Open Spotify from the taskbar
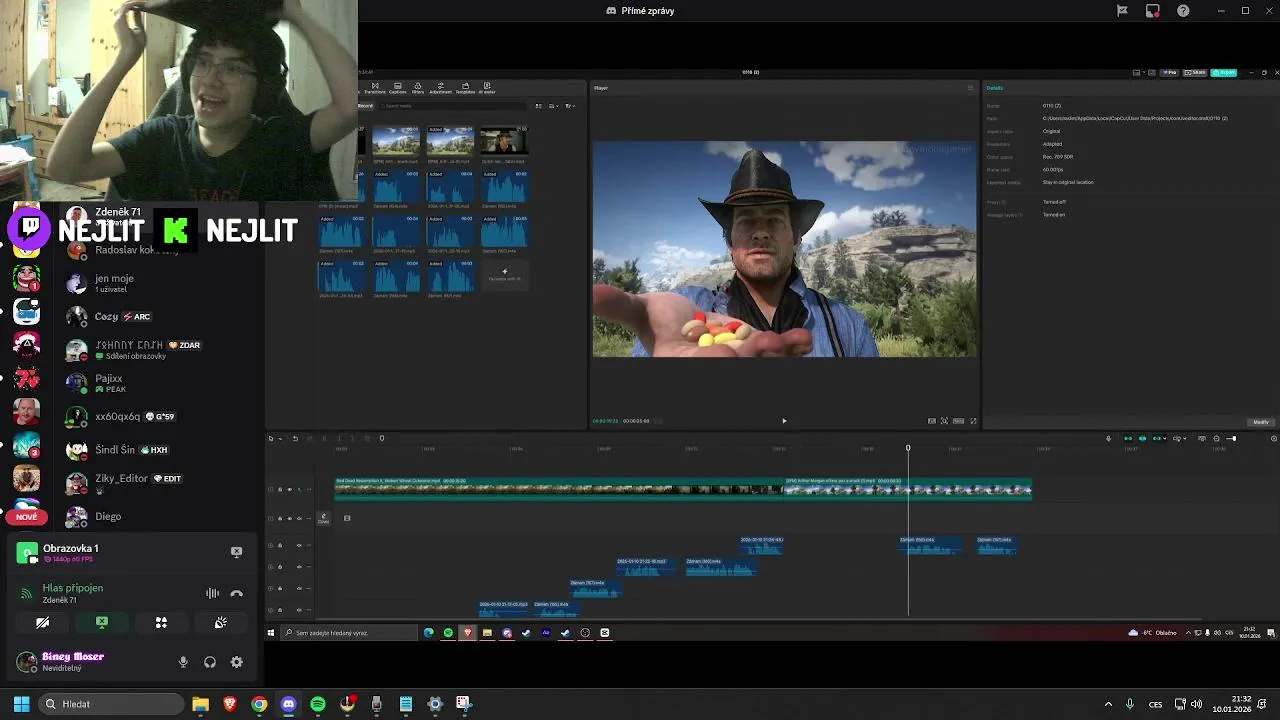The image size is (1280, 720). click(x=318, y=704)
